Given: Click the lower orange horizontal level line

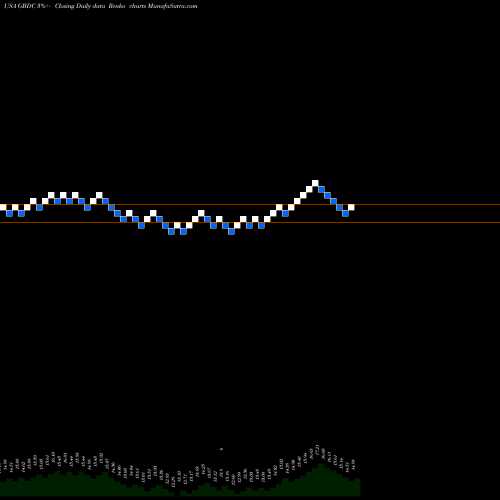Looking at the screenshot, I should click(250, 222).
